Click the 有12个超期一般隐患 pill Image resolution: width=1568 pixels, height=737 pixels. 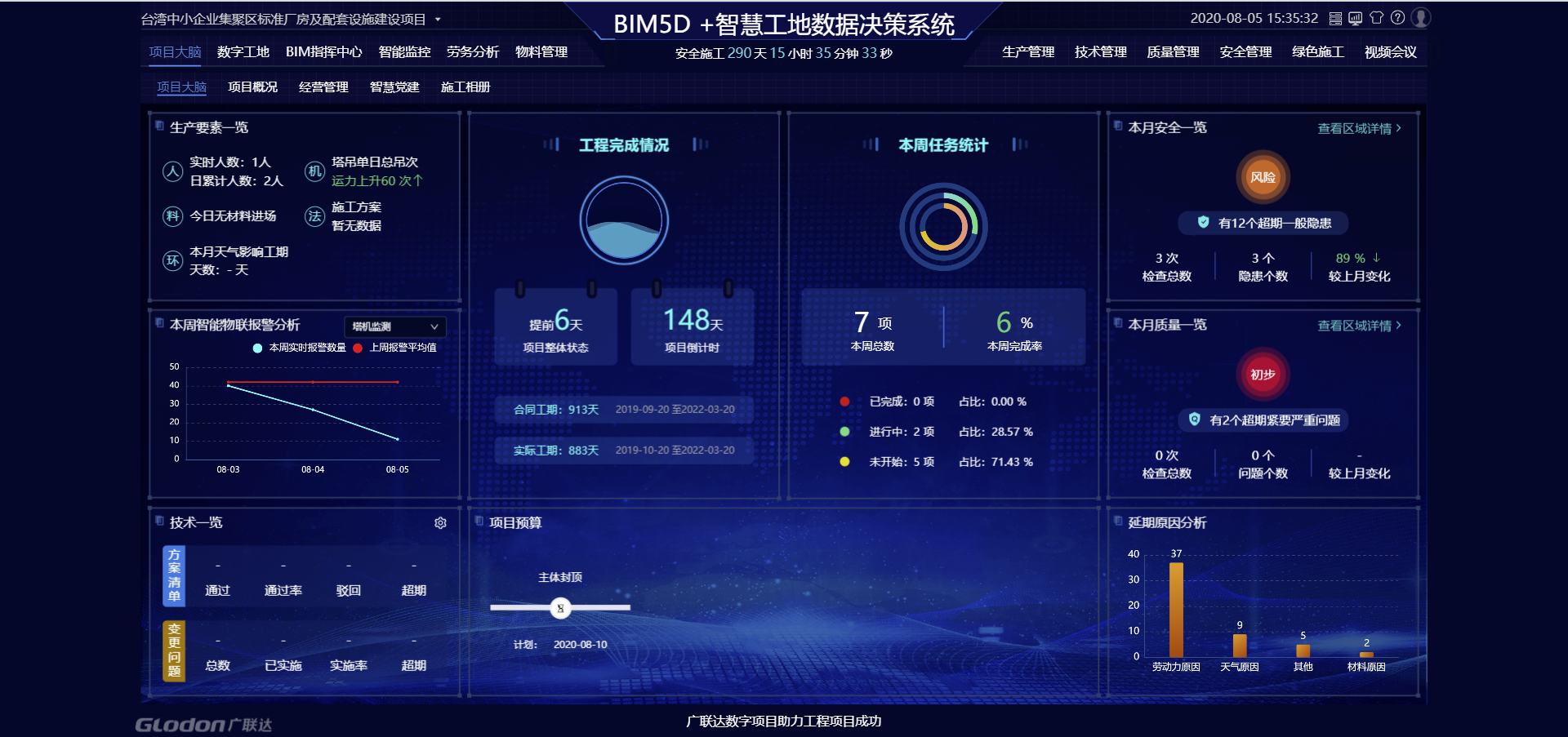tap(1263, 223)
